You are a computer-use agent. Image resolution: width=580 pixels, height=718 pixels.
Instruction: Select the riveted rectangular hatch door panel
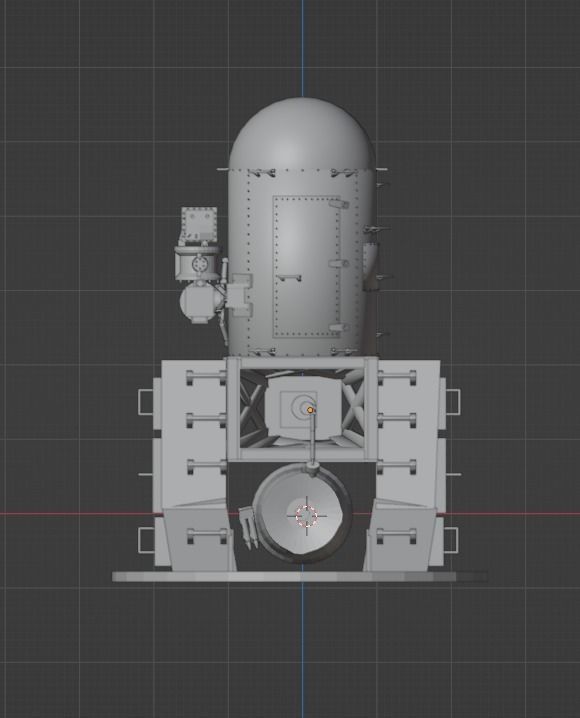307,267
